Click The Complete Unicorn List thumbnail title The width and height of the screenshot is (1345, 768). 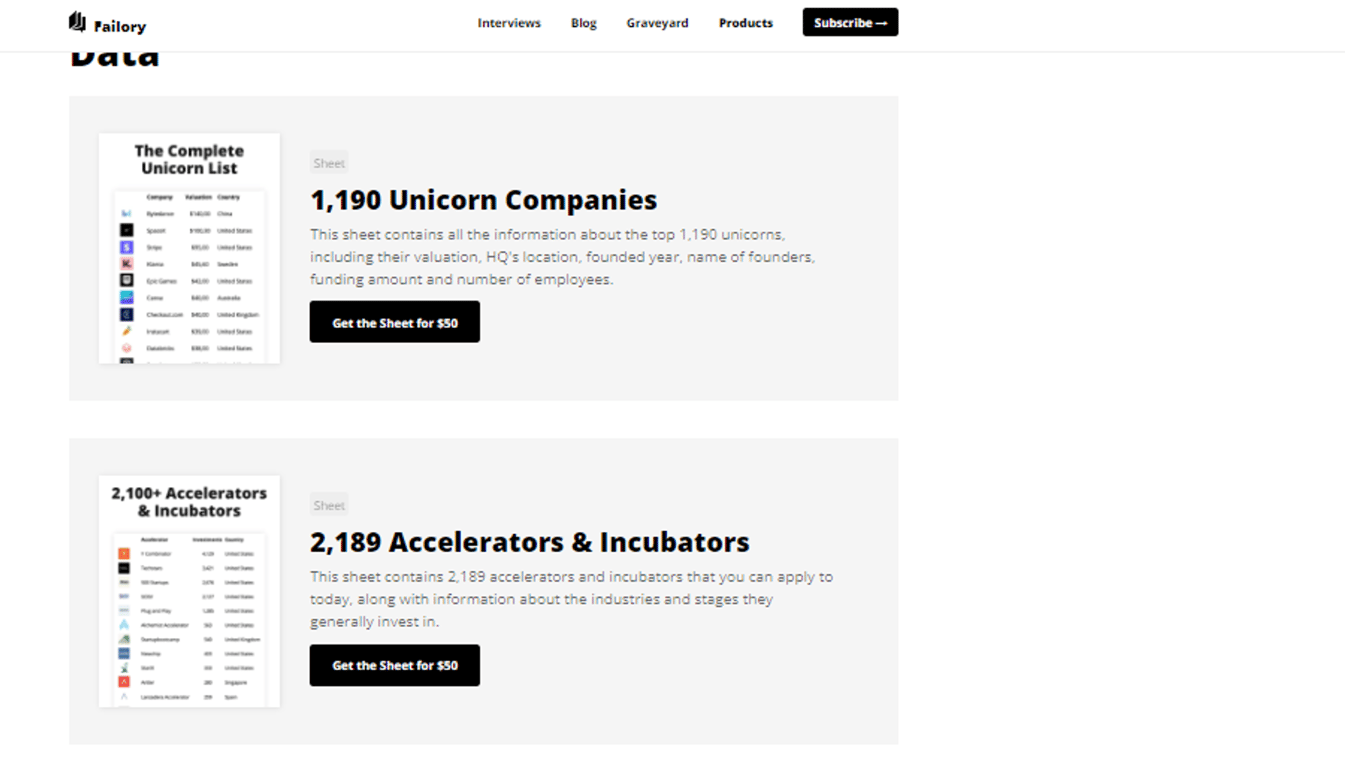(x=189, y=159)
